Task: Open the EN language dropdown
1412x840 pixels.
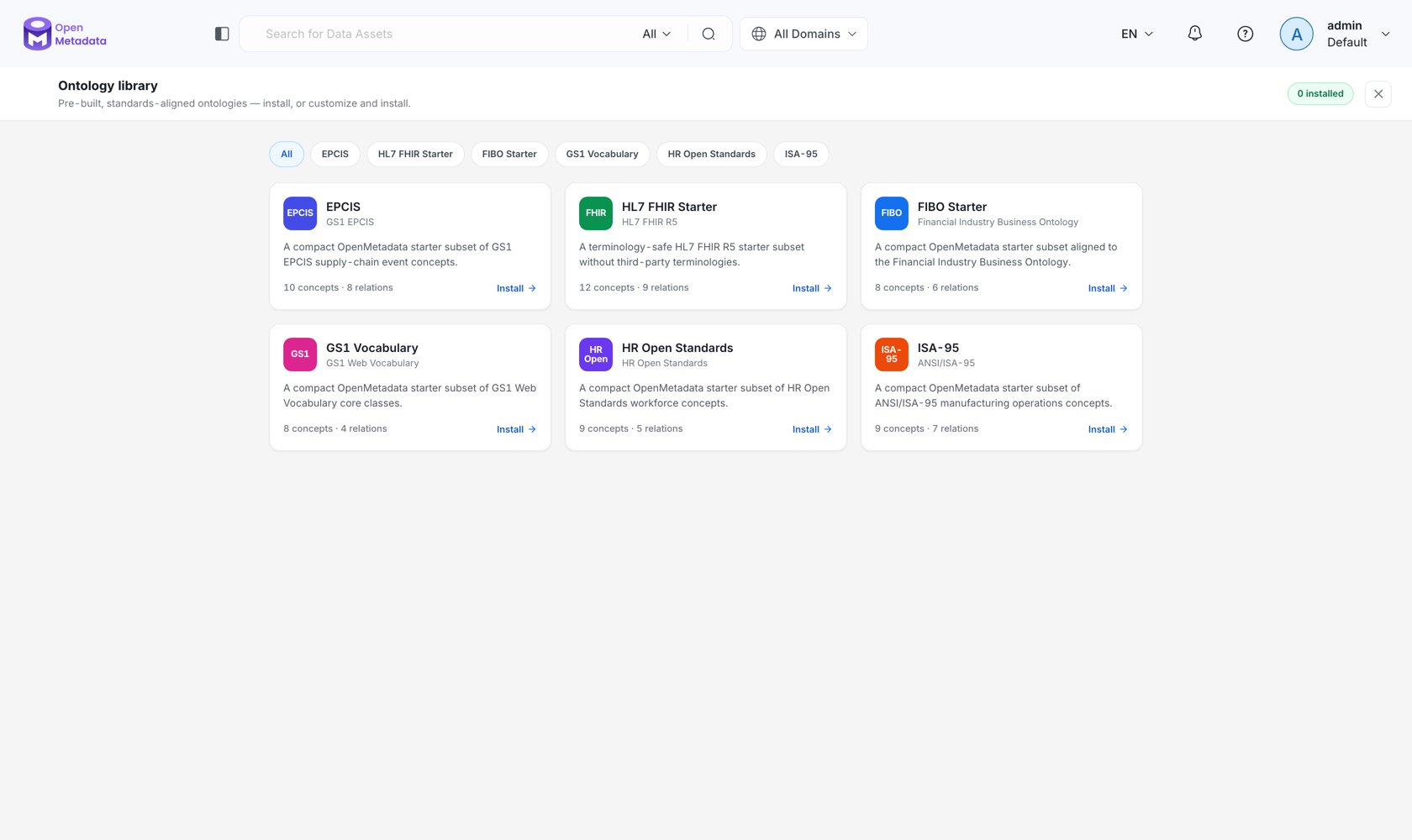Action: (1137, 34)
